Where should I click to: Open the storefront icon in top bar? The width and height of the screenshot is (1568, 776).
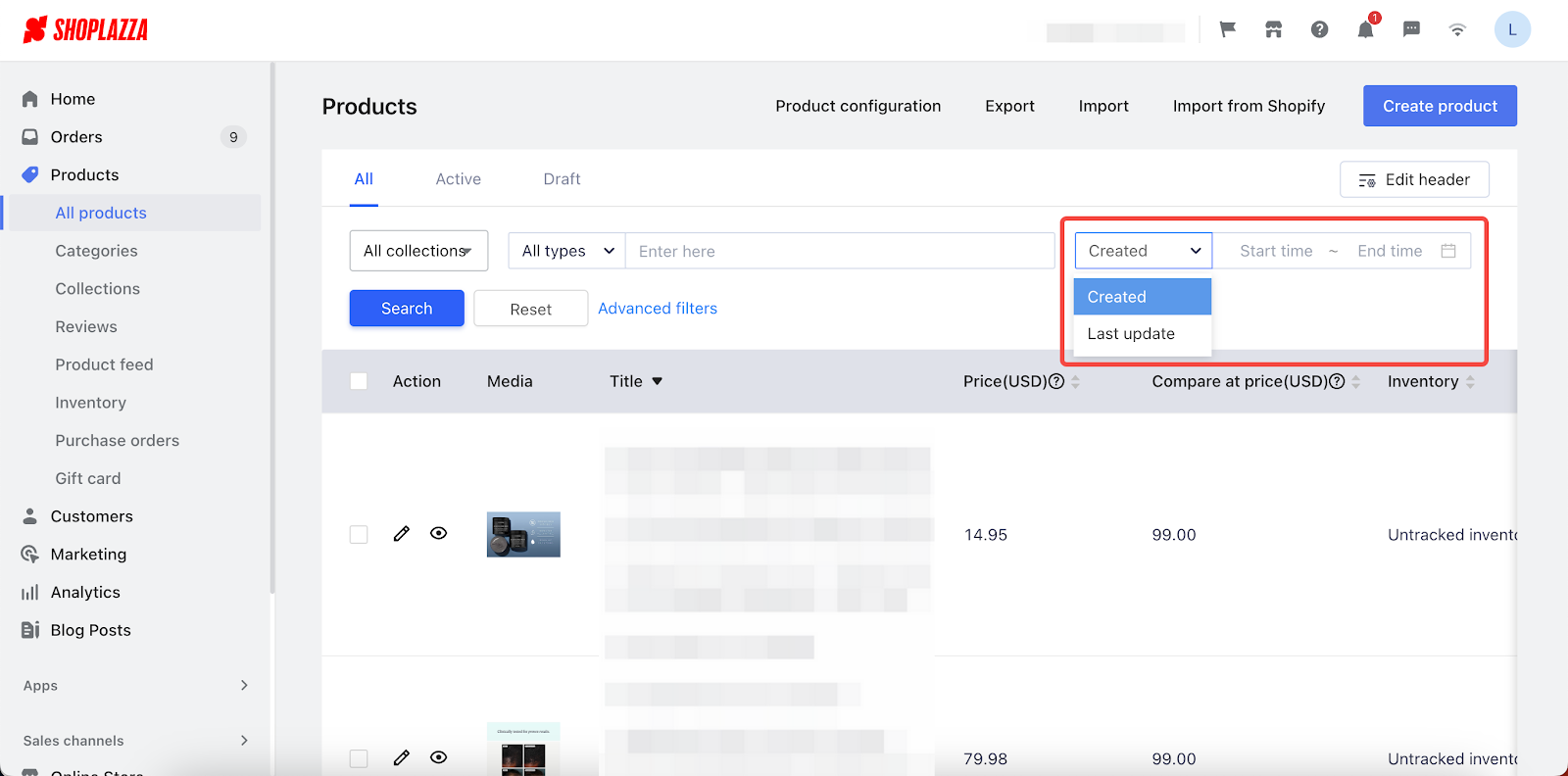click(x=1273, y=29)
